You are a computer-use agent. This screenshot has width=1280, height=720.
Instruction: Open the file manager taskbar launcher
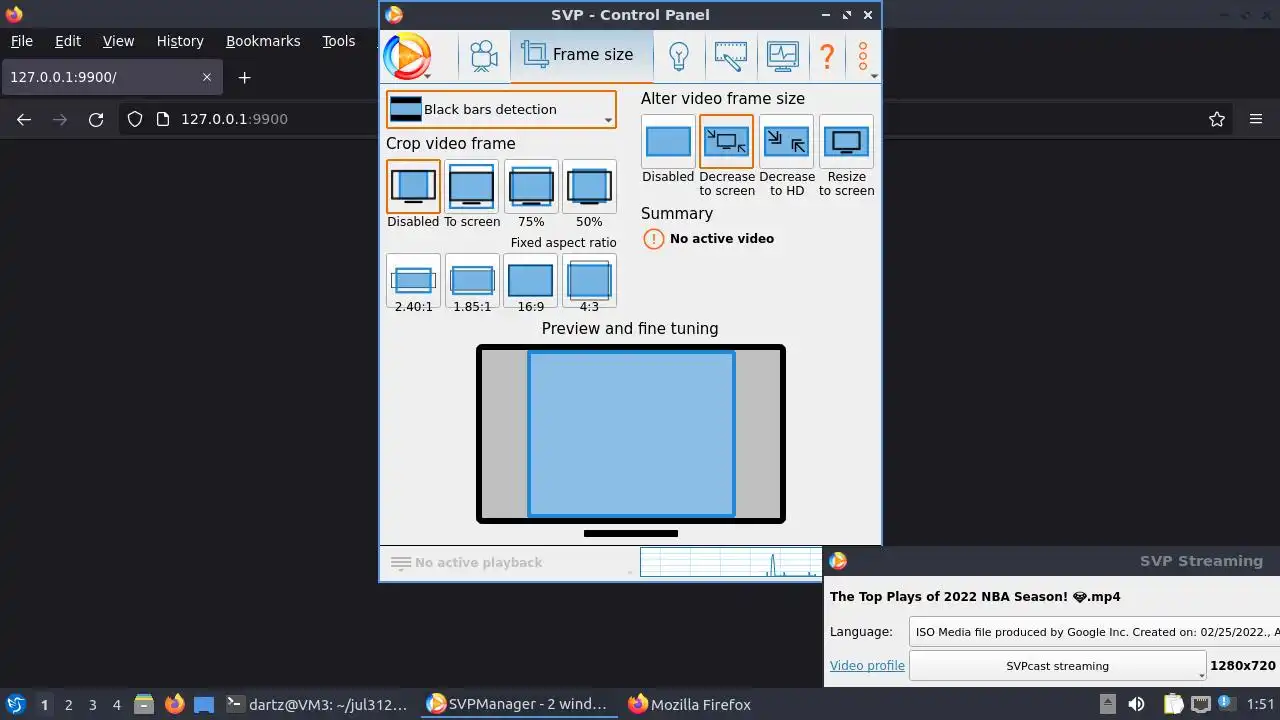tap(144, 704)
